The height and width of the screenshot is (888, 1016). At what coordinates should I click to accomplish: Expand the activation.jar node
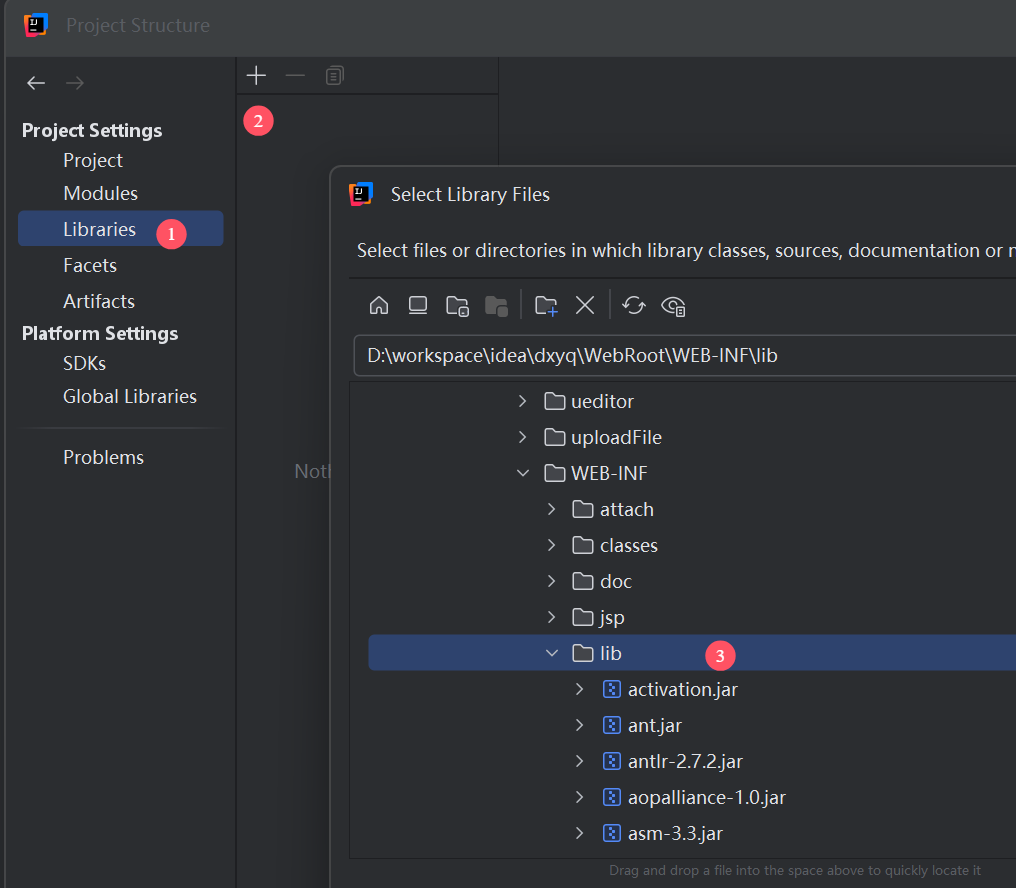[x=579, y=690]
